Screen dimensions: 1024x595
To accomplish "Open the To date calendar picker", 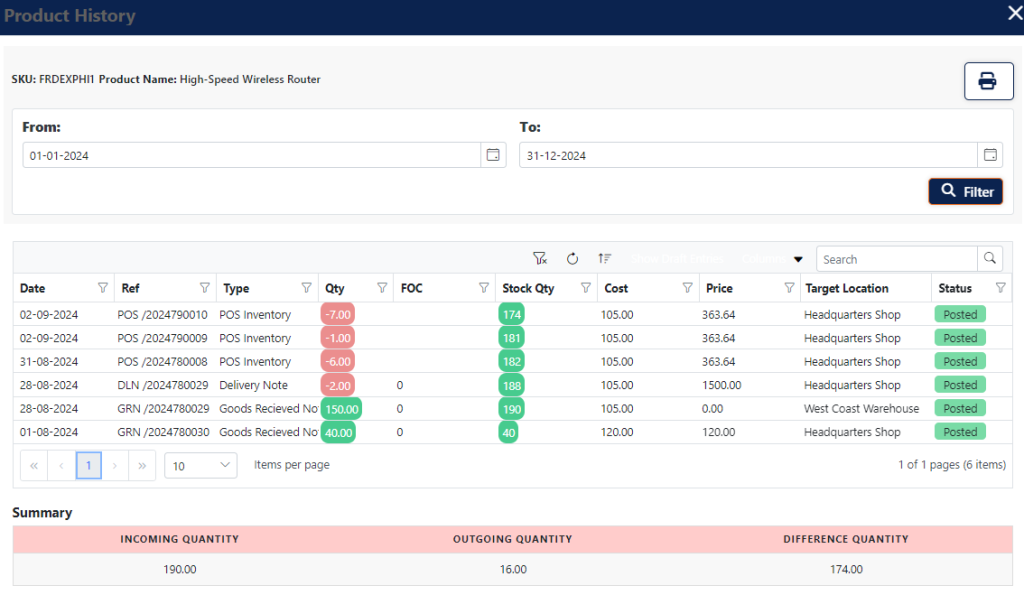I will [x=990, y=155].
